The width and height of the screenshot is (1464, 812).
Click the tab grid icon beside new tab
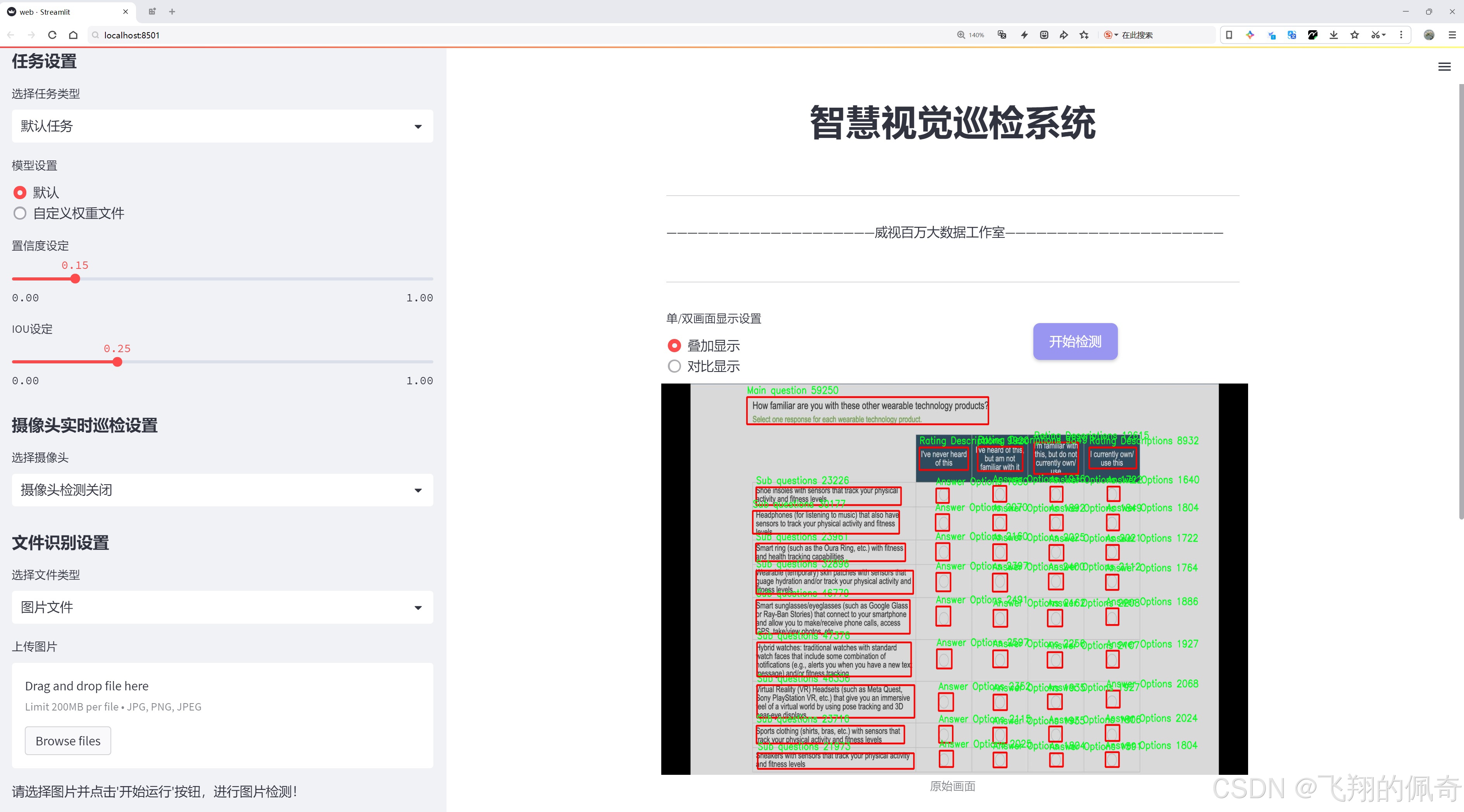pos(152,11)
